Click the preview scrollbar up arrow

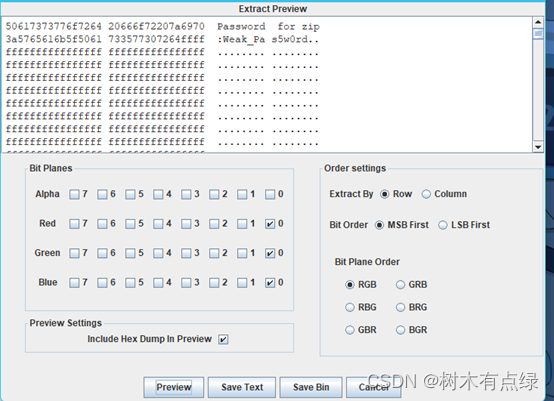[x=538, y=22]
